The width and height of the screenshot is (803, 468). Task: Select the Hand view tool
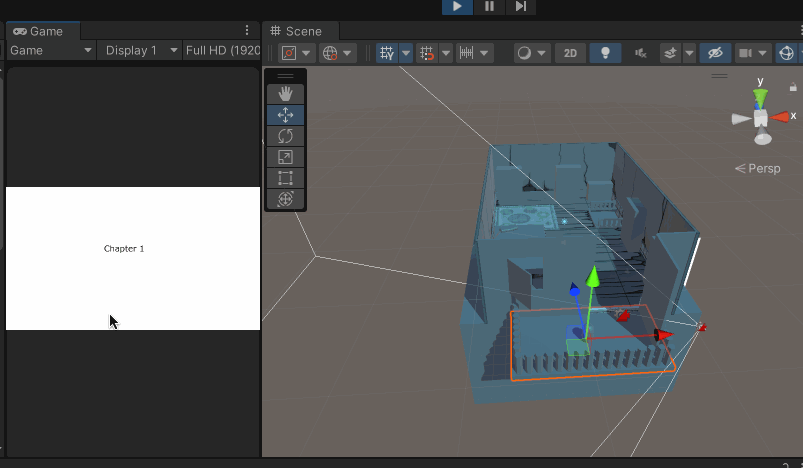[285, 93]
